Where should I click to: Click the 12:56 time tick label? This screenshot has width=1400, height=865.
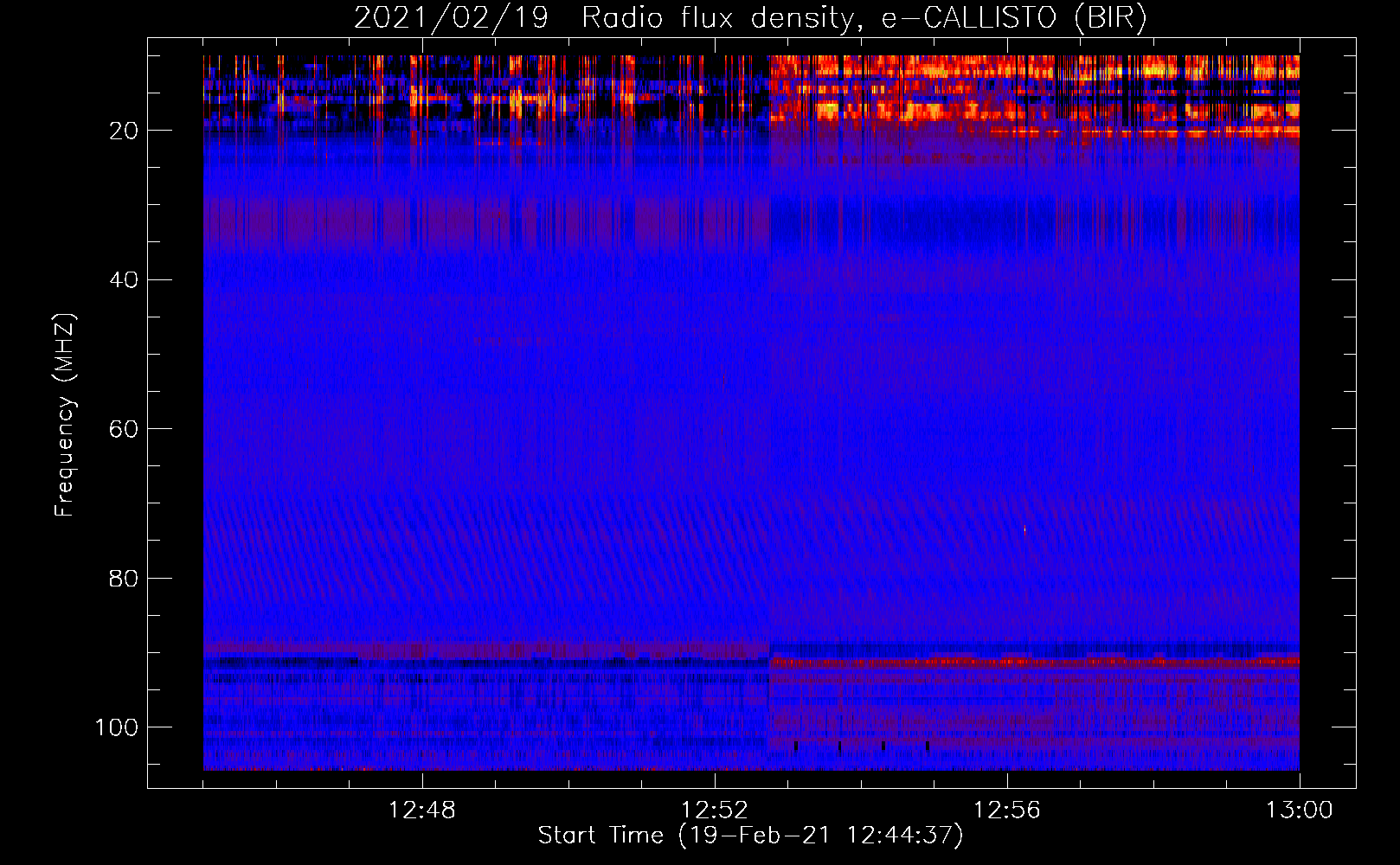[x=1006, y=811]
